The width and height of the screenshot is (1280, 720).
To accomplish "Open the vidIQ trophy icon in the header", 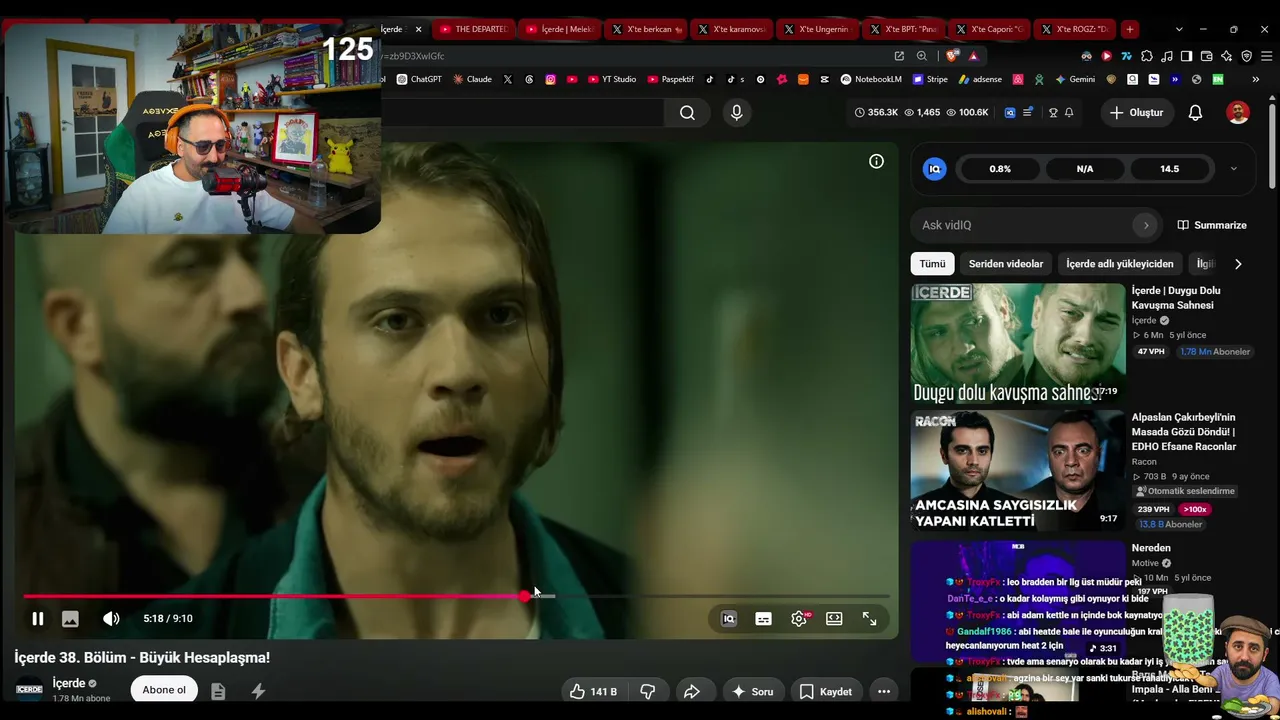I will 1053,113.
